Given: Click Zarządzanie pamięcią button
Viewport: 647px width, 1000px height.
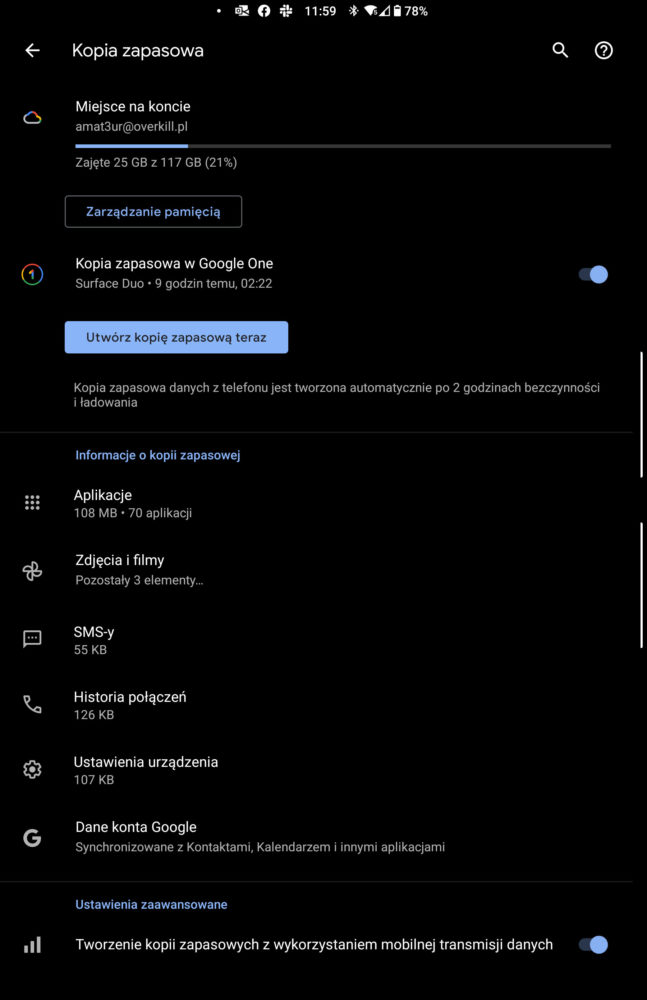Looking at the screenshot, I should point(153,211).
